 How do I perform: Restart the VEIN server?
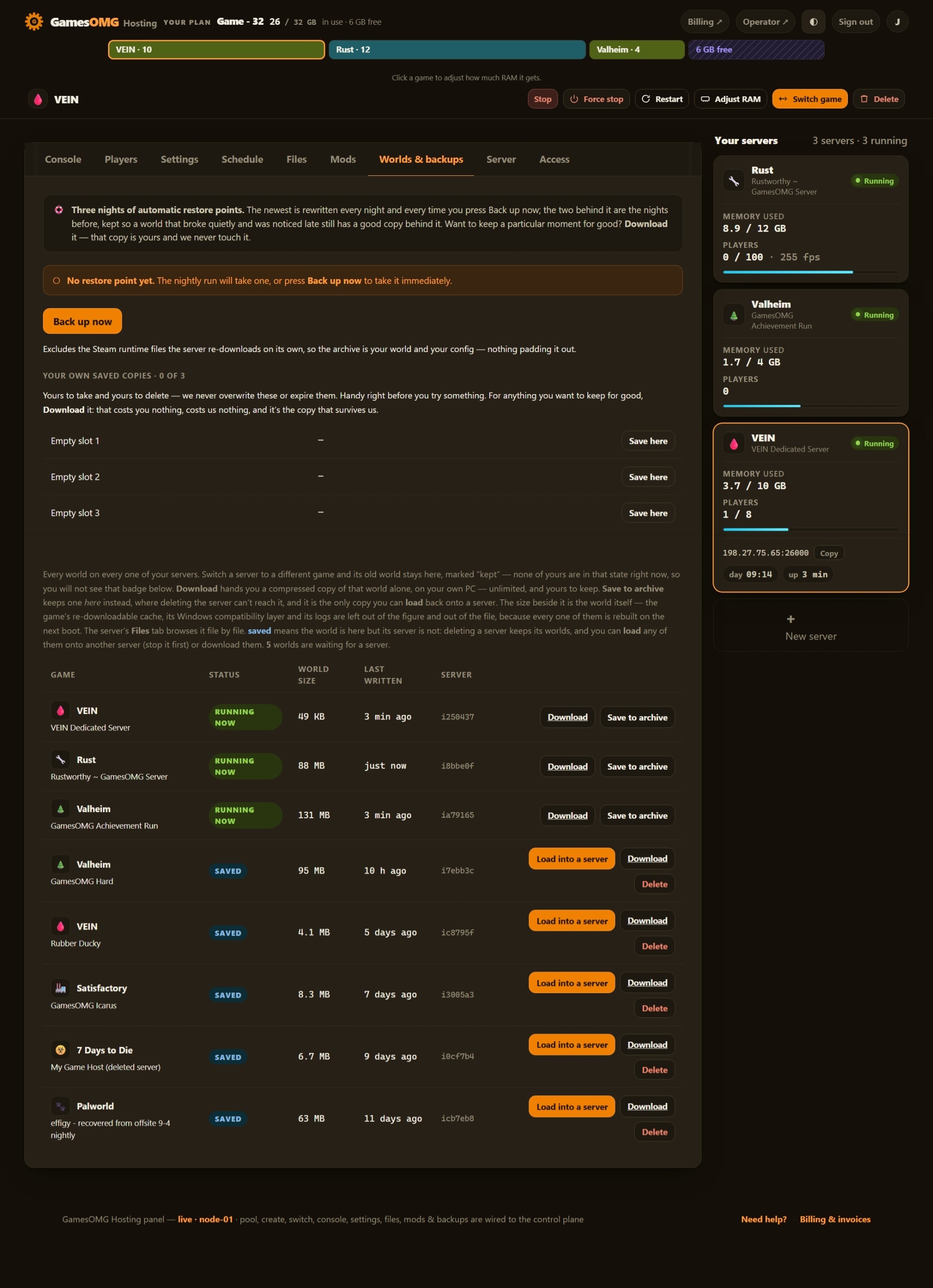[662, 99]
